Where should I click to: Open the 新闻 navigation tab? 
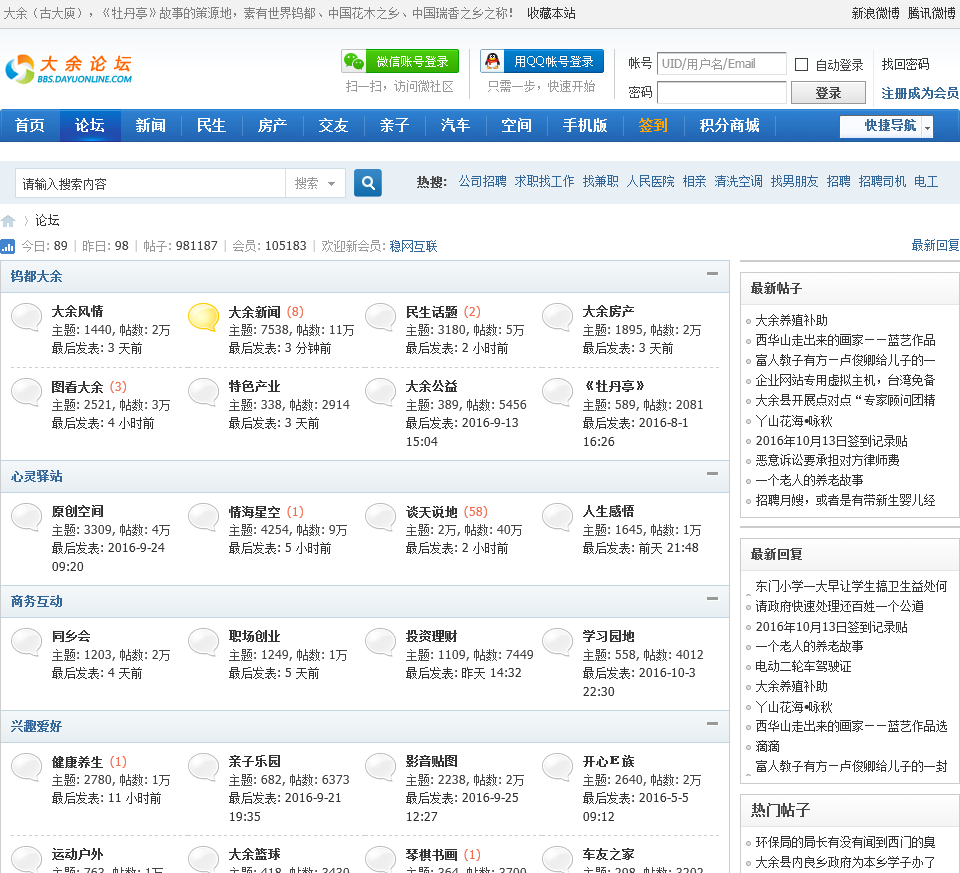click(x=150, y=126)
